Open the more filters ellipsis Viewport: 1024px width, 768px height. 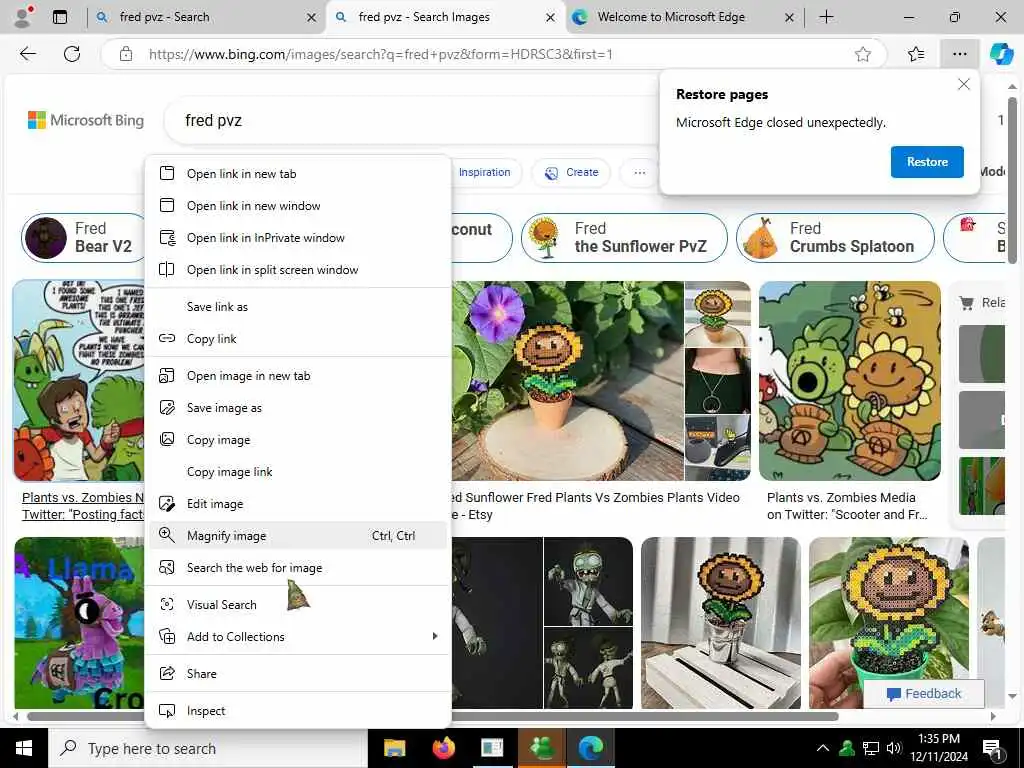pyautogui.click(x=639, y=172)
